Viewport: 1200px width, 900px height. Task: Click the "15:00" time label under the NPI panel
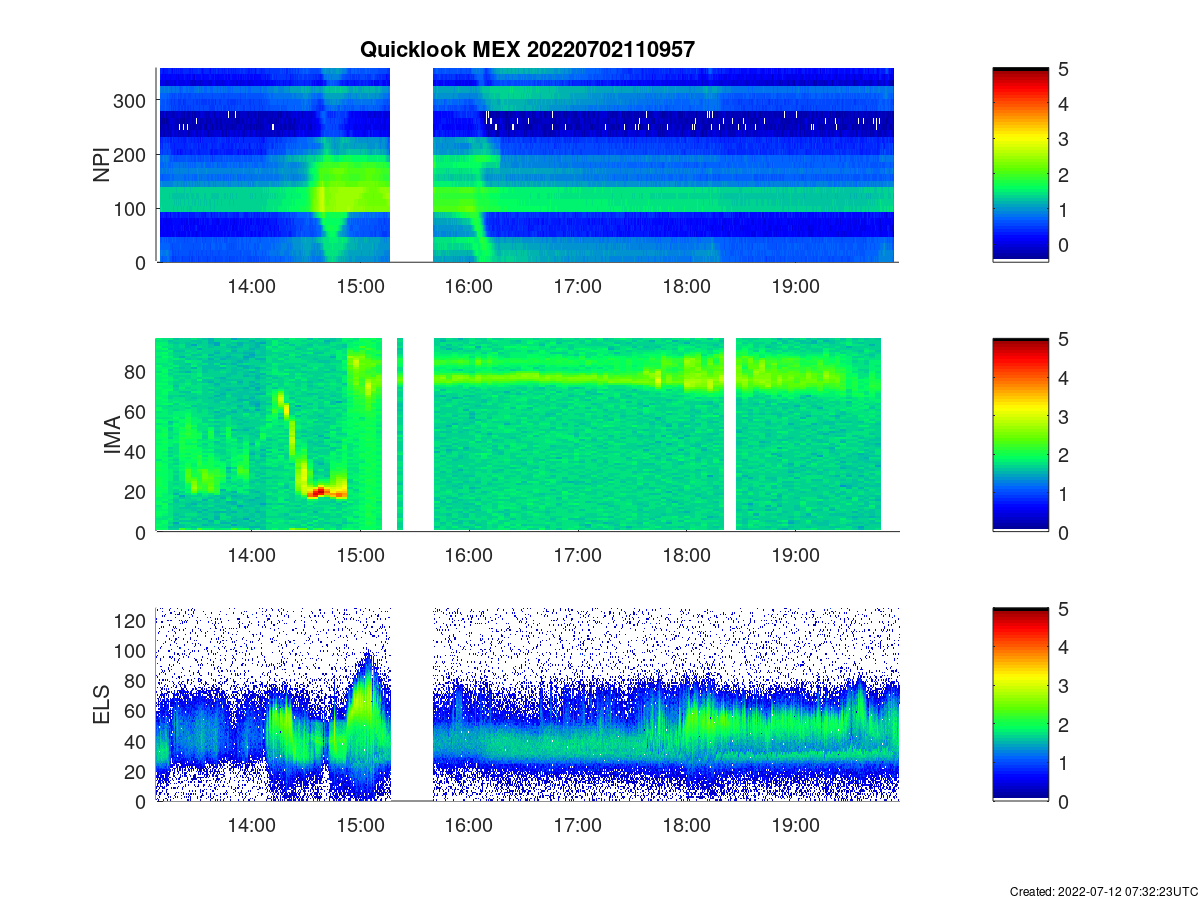coord(360,286)
